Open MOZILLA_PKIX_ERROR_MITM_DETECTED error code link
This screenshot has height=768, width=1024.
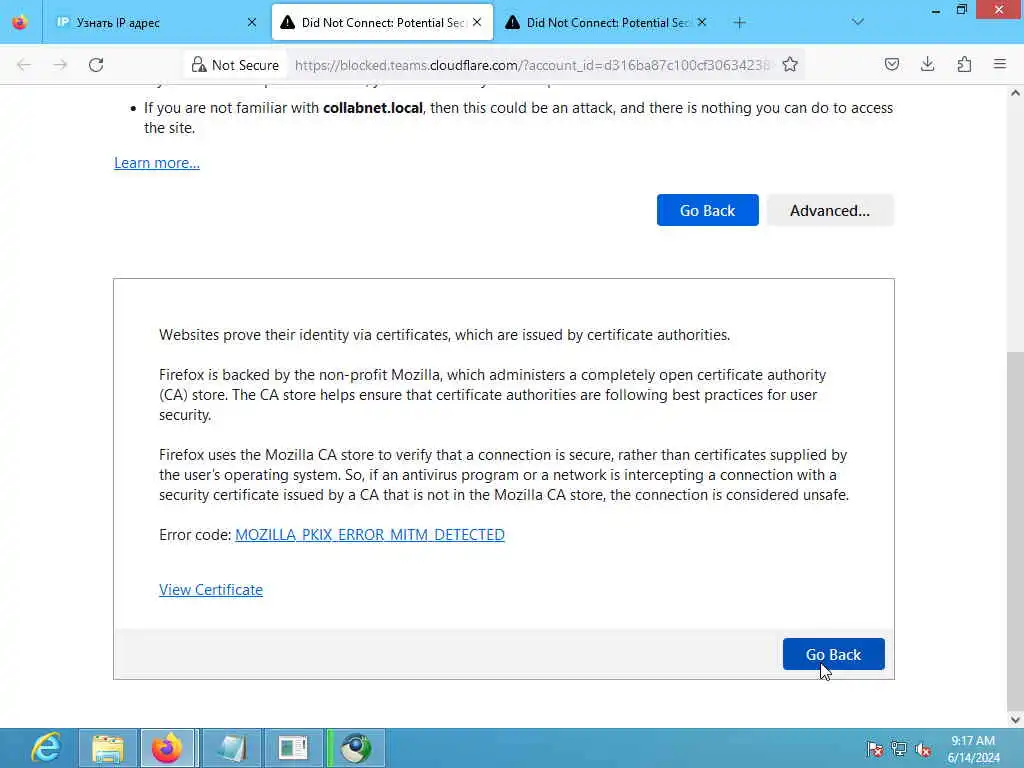click(x=370, y=535)
